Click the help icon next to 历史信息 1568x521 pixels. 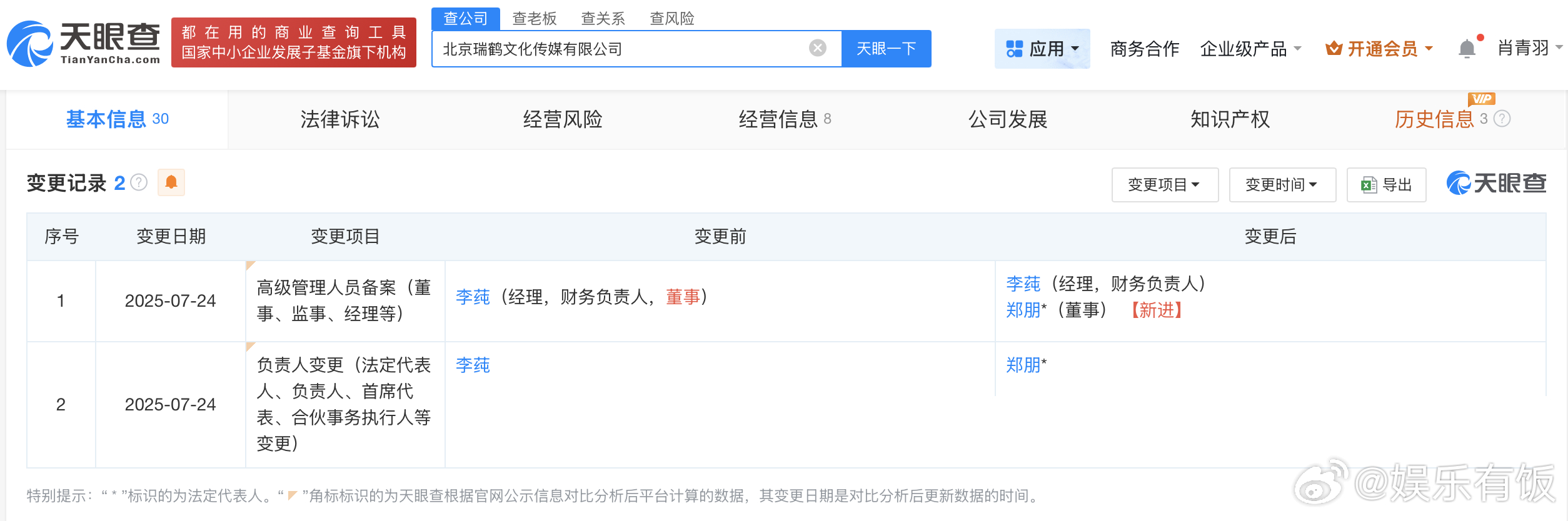point(1502,119)
